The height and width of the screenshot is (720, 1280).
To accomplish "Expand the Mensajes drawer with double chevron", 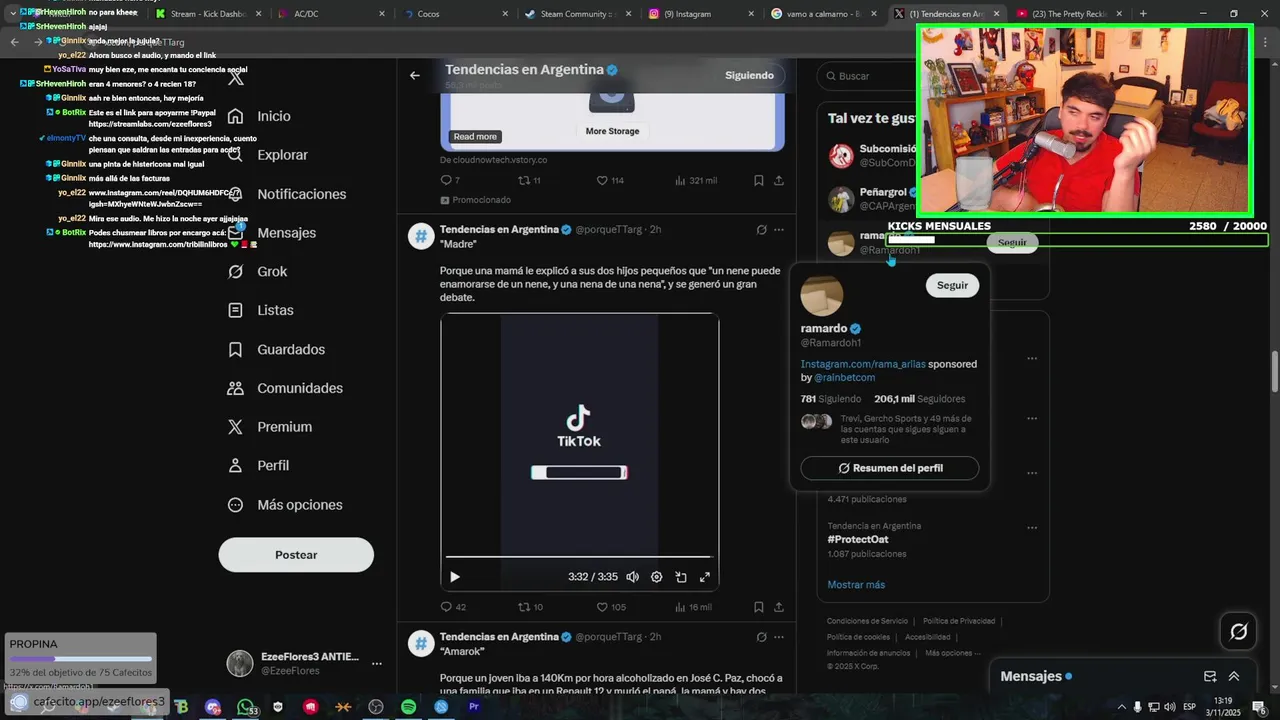I will coord(1234,677).
